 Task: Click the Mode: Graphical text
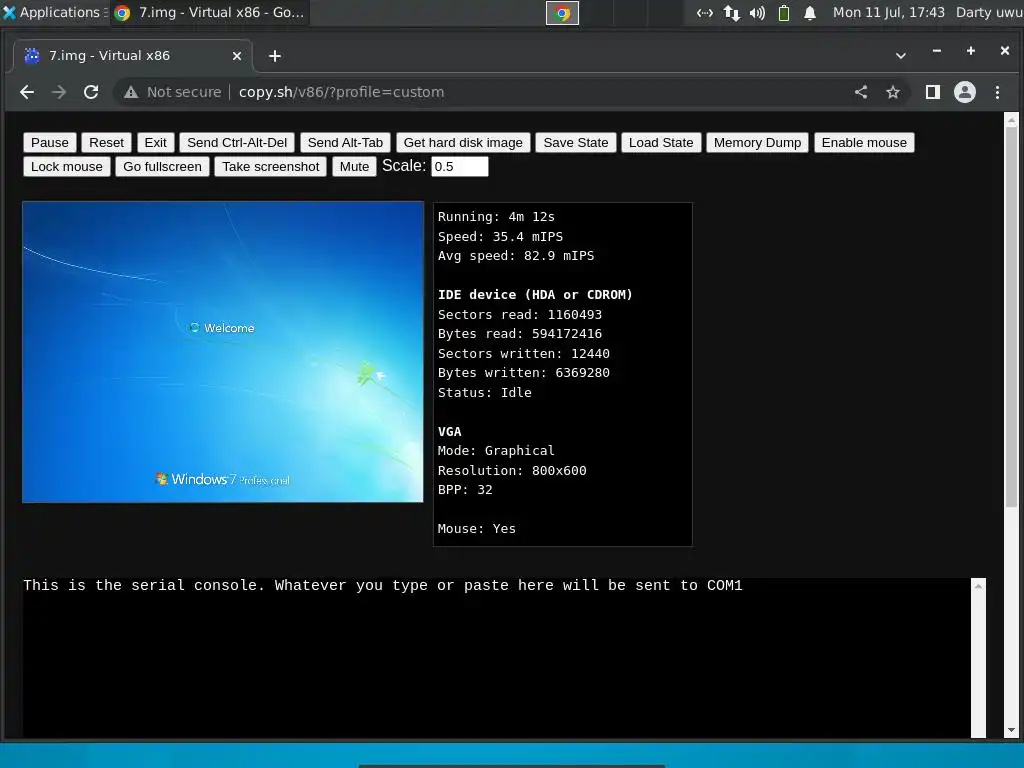496,450
